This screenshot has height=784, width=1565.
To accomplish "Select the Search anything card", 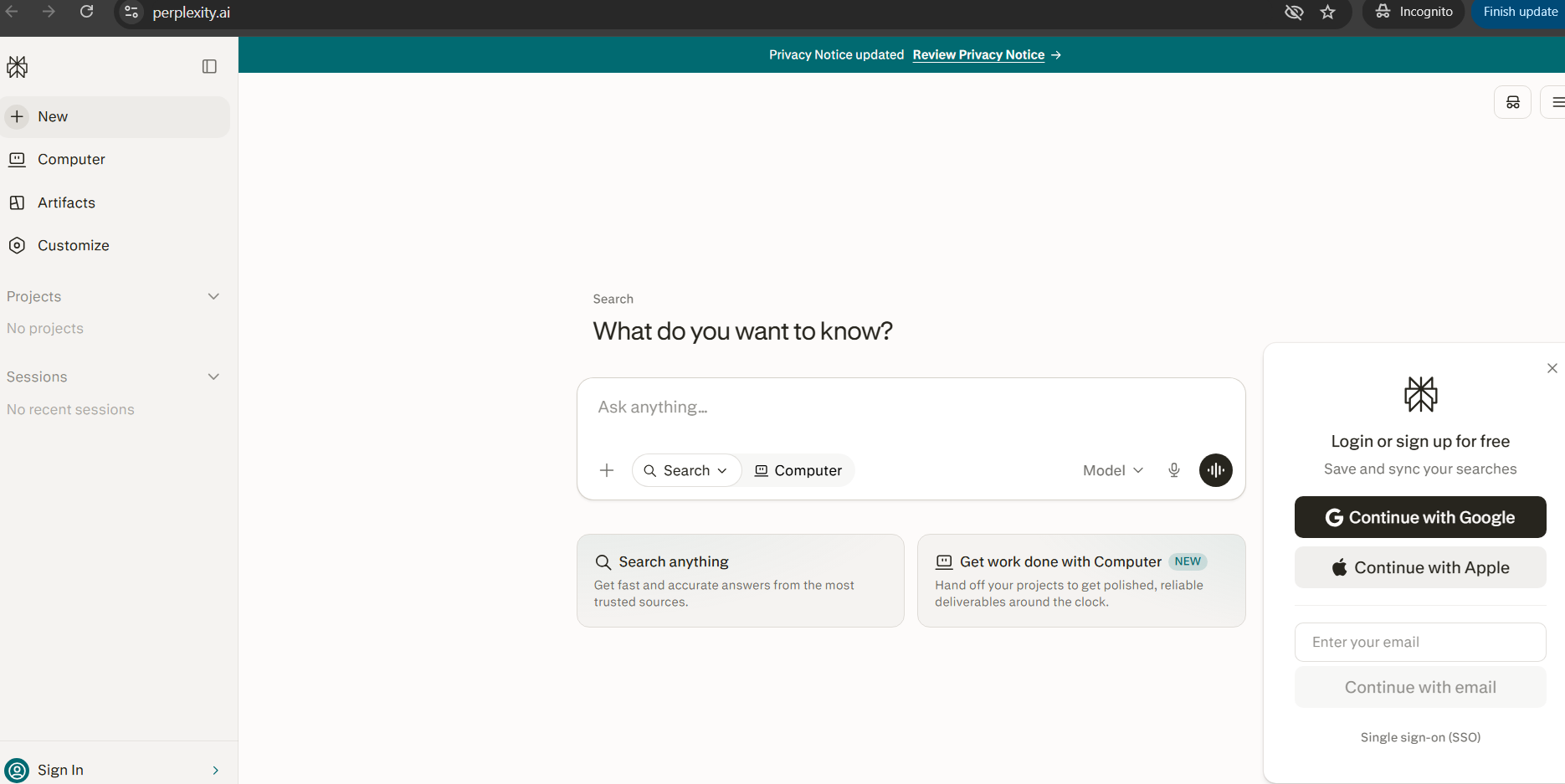I will coord(741,581).
